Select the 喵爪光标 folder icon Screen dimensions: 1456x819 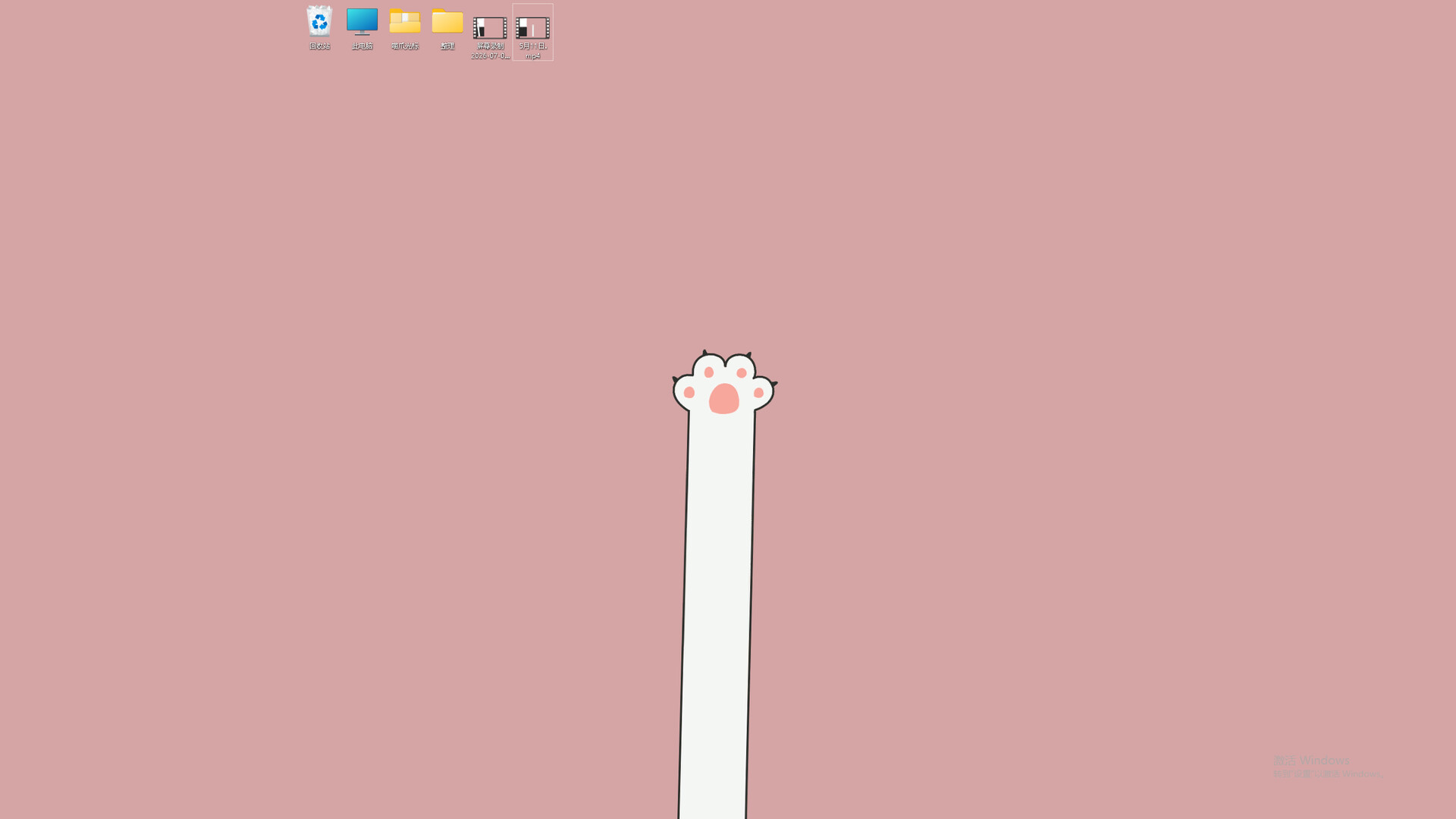coord(404,28)
